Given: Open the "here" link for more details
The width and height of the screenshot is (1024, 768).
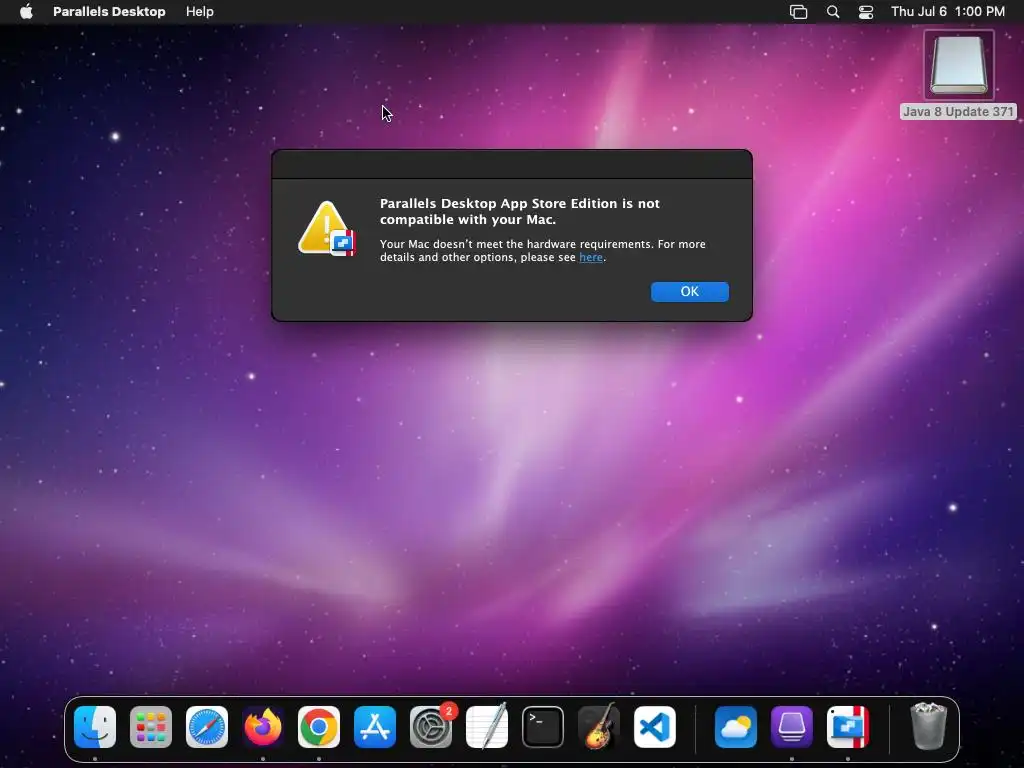Looking at the screenshot, I should (x=591, y=257).
